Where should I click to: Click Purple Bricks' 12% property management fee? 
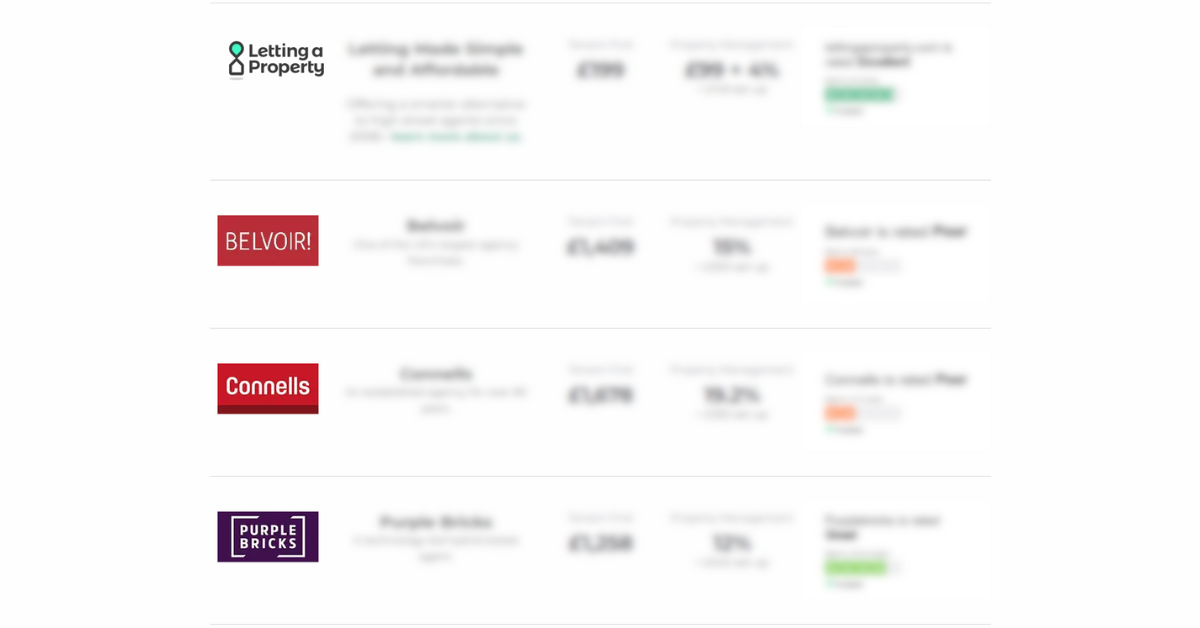[732, 543]
